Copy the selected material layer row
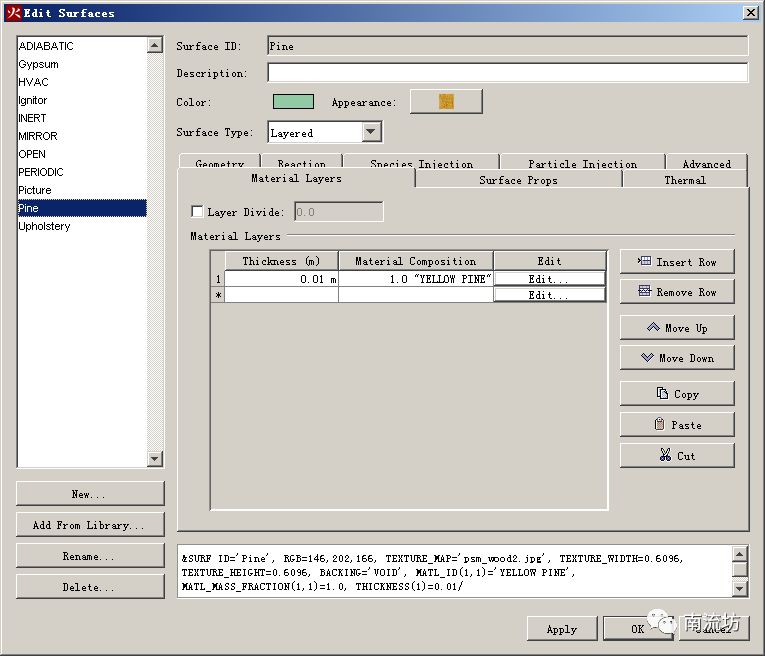765x656 pixels. pos(677,394)
